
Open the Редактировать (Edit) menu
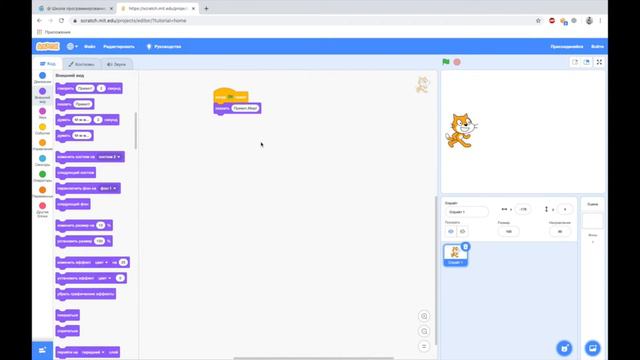(x=119, y=47)
